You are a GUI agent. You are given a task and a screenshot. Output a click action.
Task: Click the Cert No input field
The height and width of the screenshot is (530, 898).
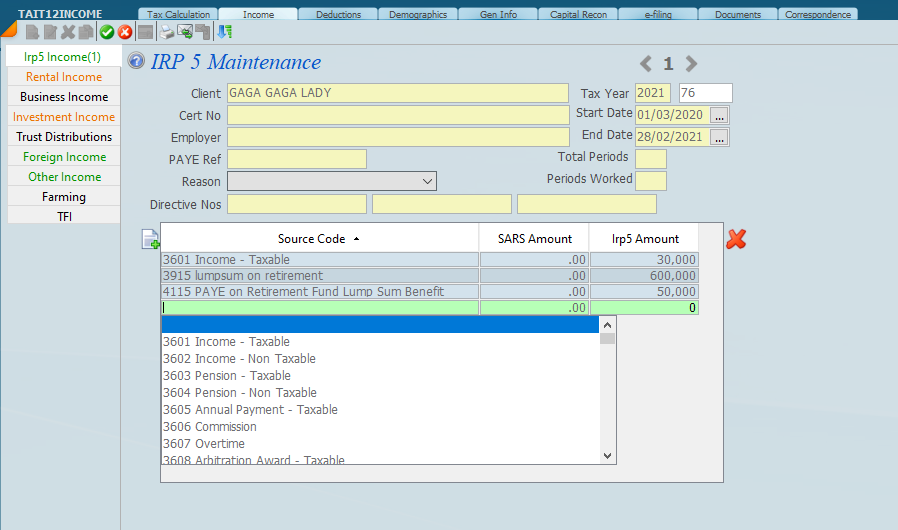pyautogui.click(x=398, y=115)
